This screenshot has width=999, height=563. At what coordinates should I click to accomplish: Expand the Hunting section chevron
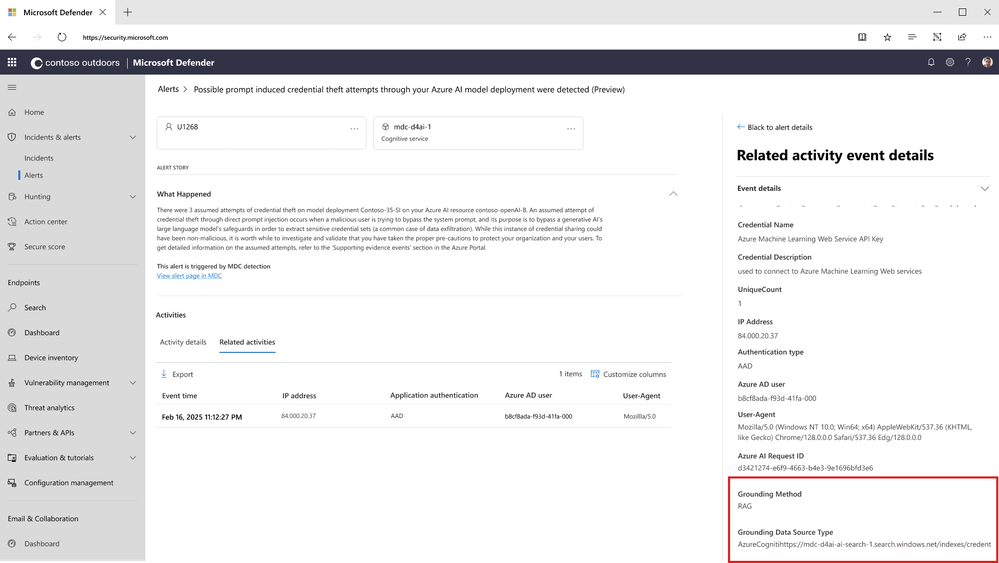pyautogui.click(x=133, y=197)
